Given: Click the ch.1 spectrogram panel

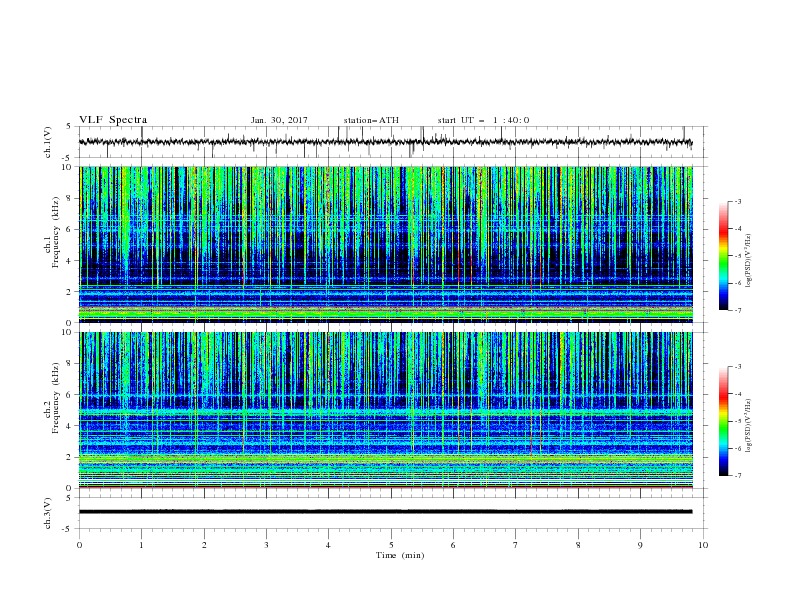Looking at the screenshot, I should pos(386,244).
